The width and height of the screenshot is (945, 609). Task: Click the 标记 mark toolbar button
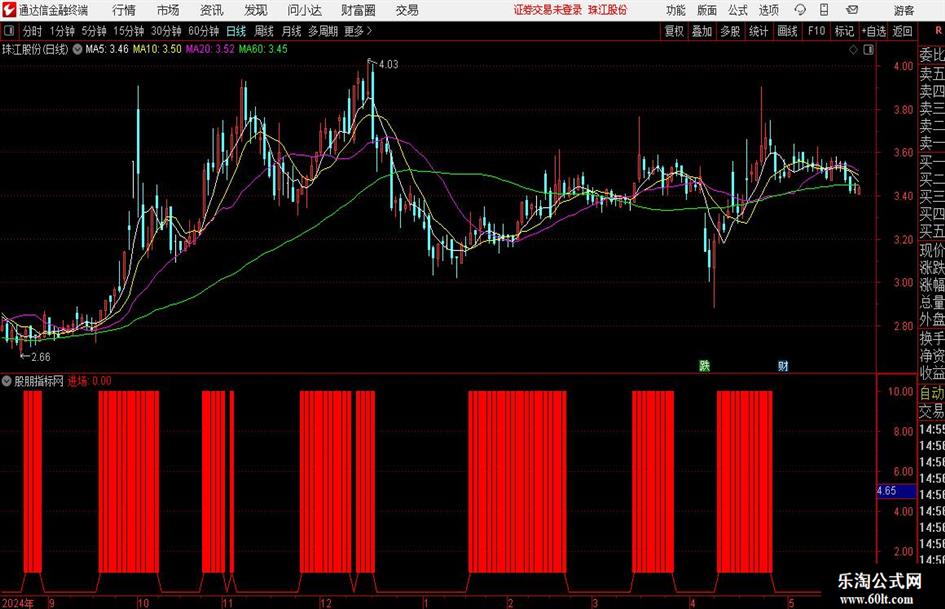(x=844, y=31)
